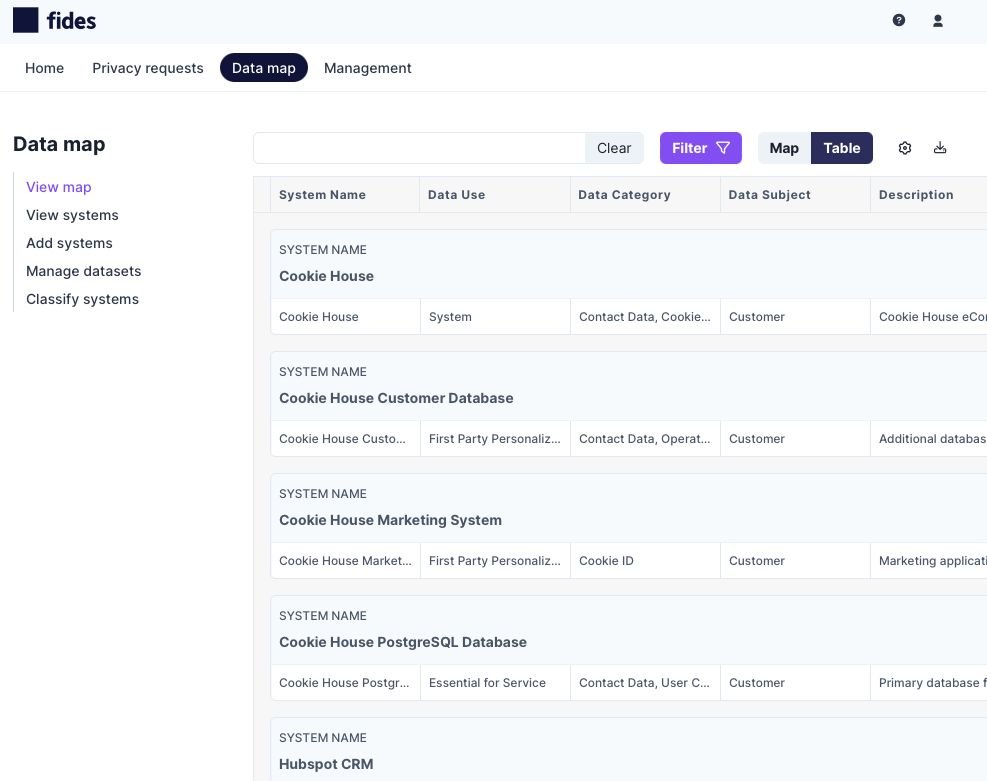Click the fides logo
The height and width of the screenshot is (781, 987).
coord(54,21)
